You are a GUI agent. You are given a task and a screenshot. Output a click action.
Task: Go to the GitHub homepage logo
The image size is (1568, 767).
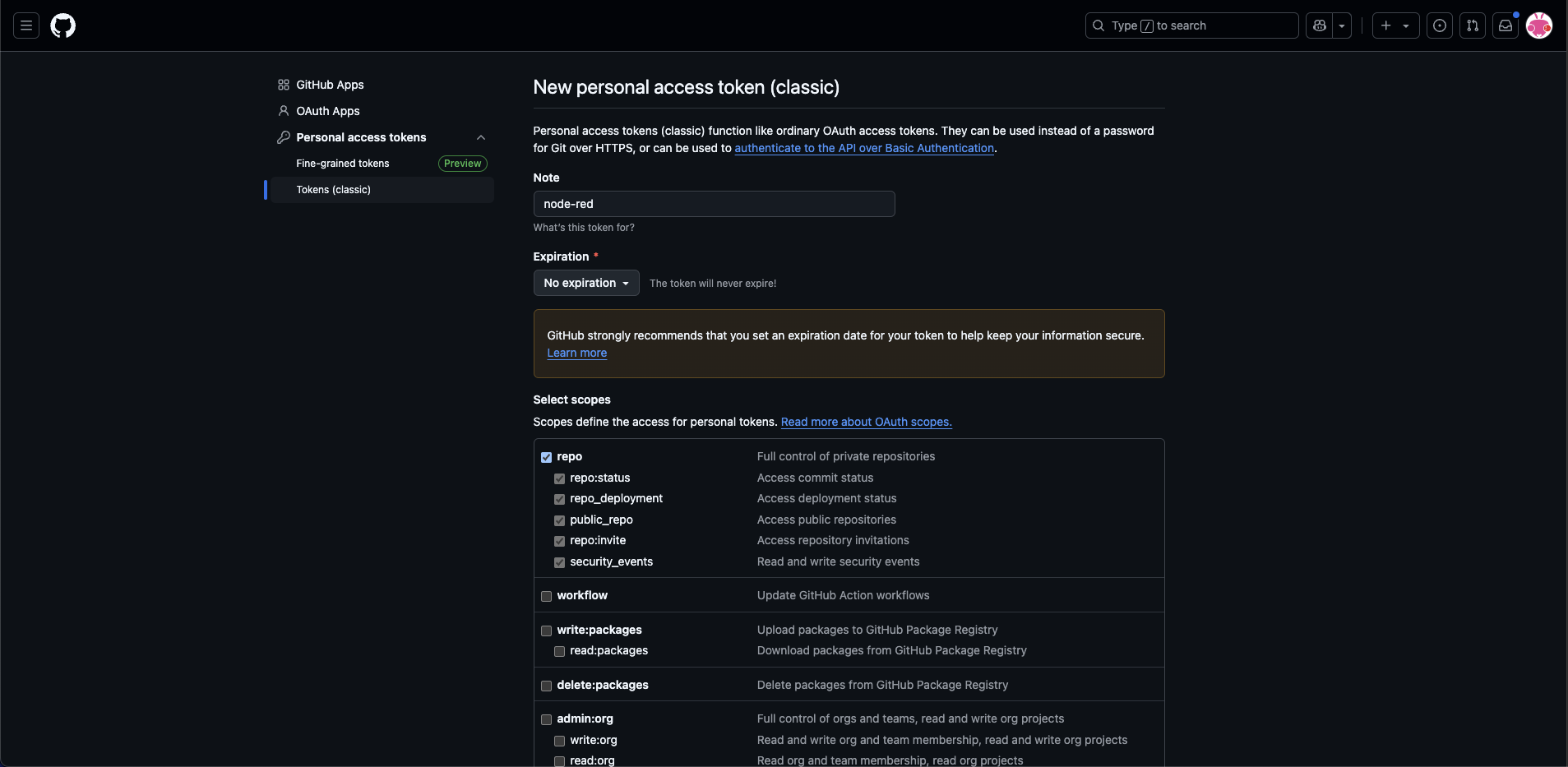[x=63, y=25]
